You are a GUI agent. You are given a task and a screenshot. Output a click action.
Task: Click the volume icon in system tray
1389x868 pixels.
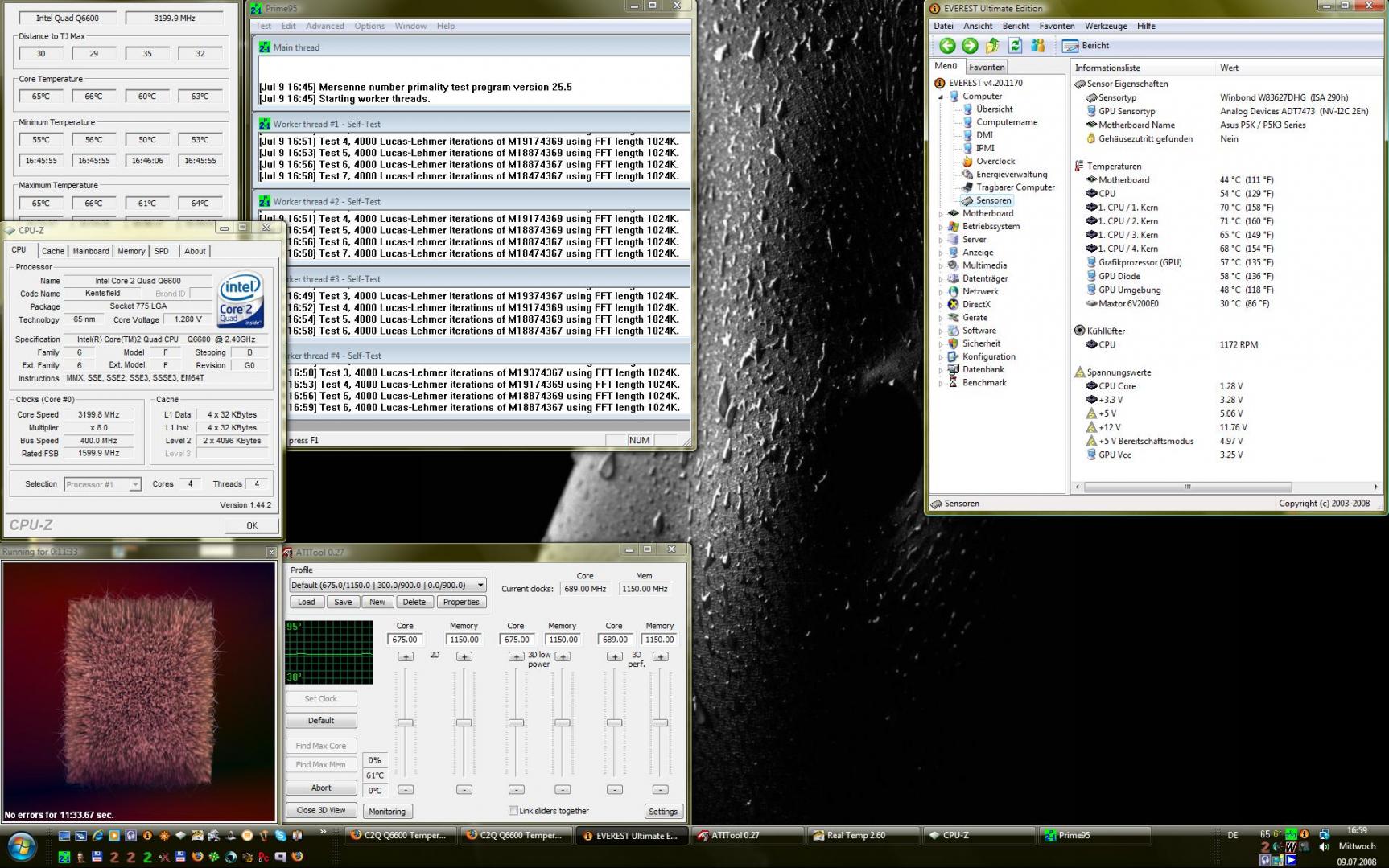1325,846
